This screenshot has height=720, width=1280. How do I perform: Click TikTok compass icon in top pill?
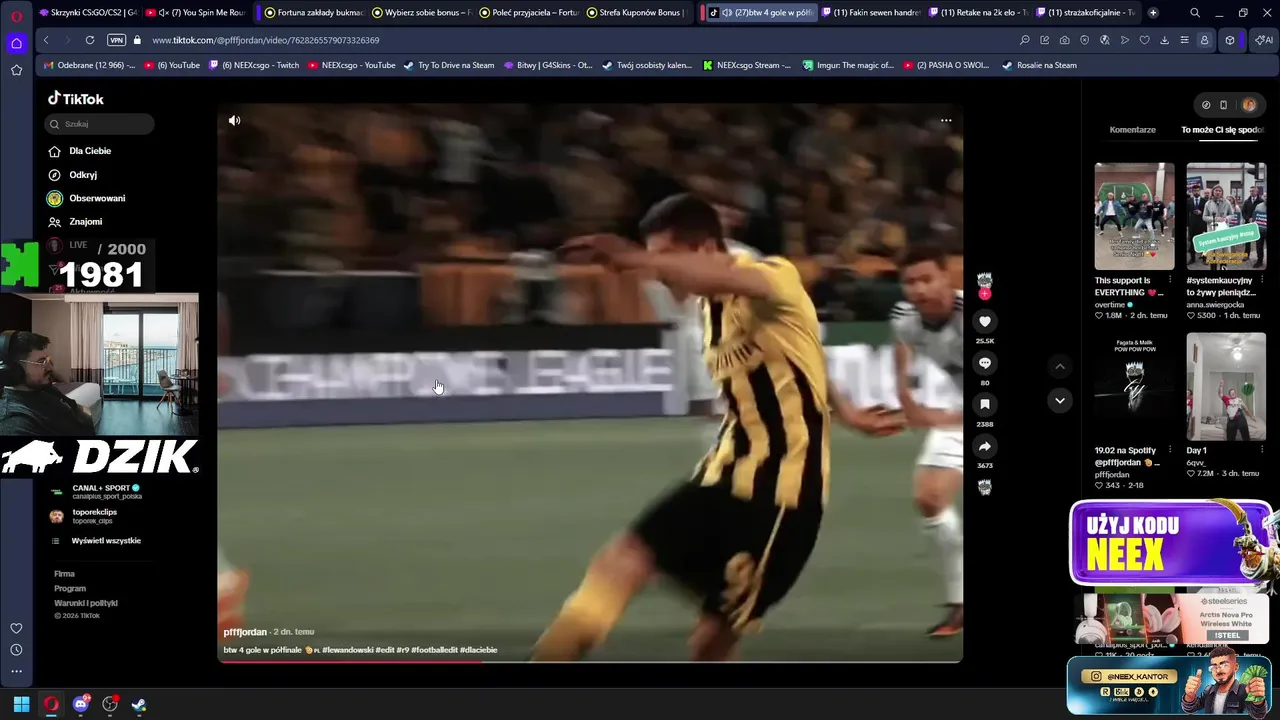tap(1206, 105)
